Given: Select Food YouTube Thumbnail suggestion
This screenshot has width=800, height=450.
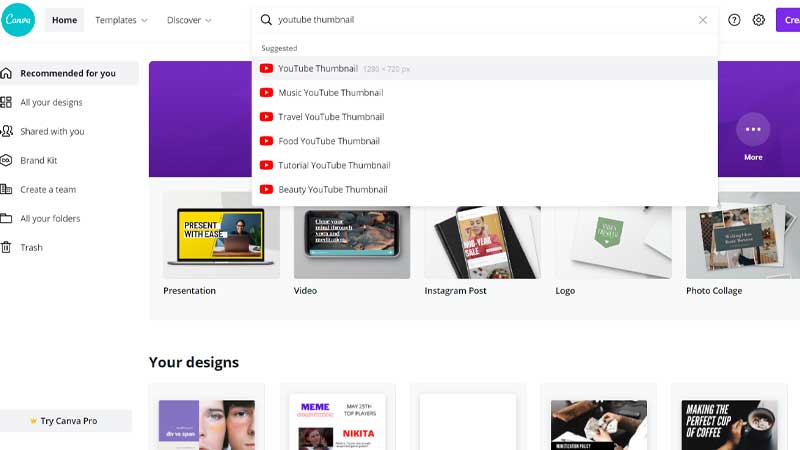Looking at the screenshot, I should 485,141.
